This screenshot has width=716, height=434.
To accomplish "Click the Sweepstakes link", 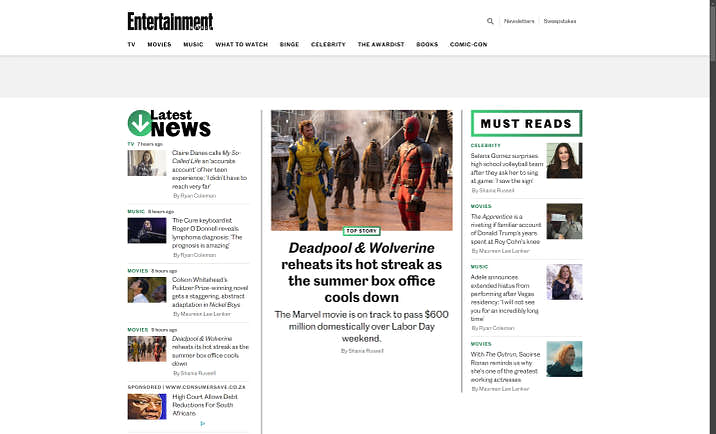I will click(x=560, y=21).
